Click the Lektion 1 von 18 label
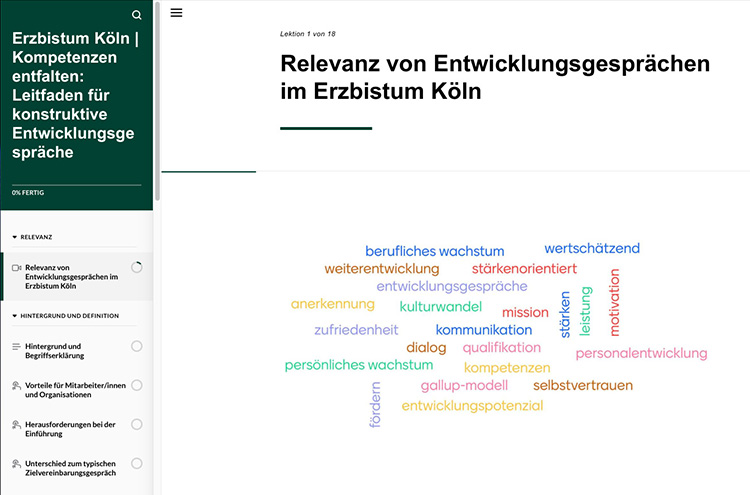The width and height of the screenshot is (750, 495). point(308,34)
